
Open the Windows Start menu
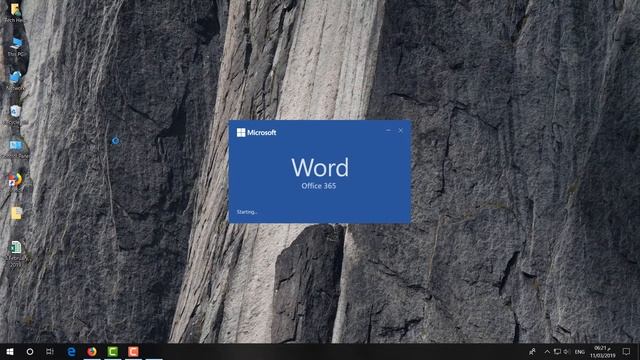10,351
